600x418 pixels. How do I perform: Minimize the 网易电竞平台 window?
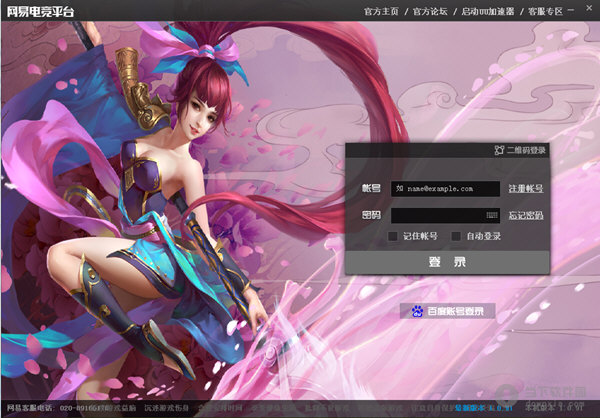coord(571,10)
